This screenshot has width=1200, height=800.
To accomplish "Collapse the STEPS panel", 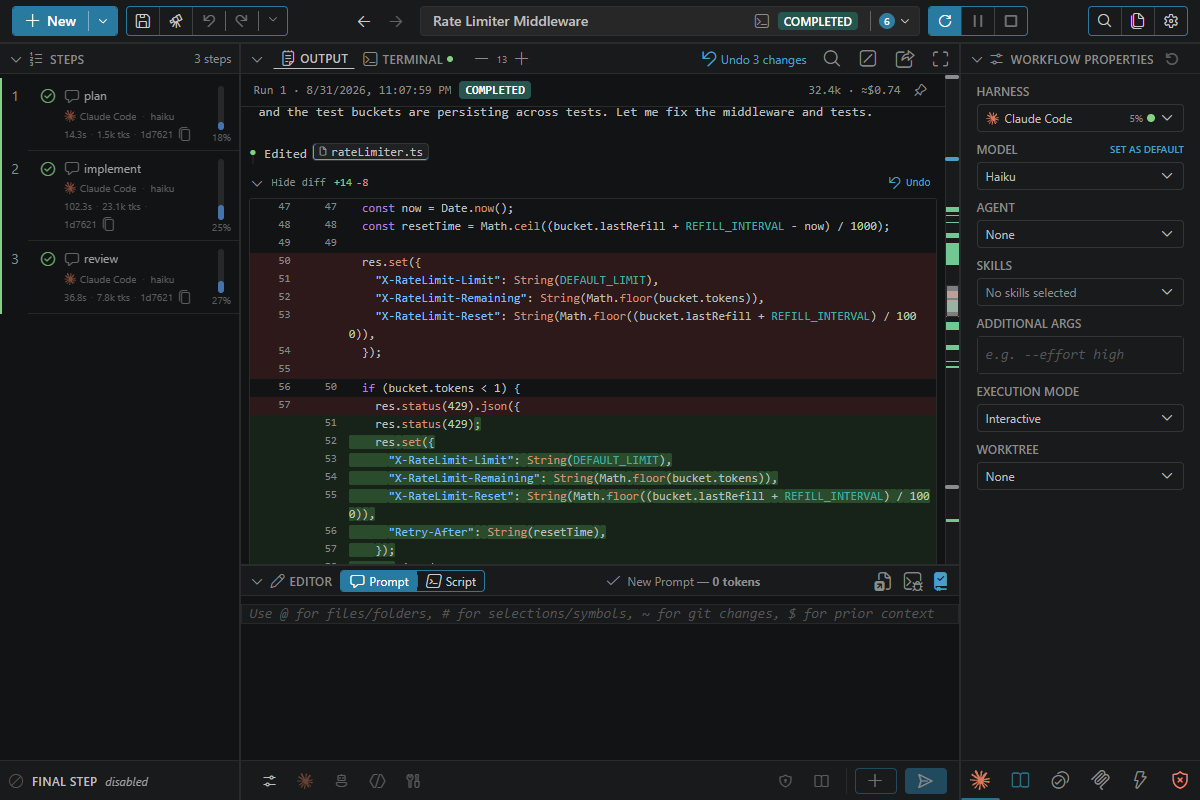I will [15, 59].
